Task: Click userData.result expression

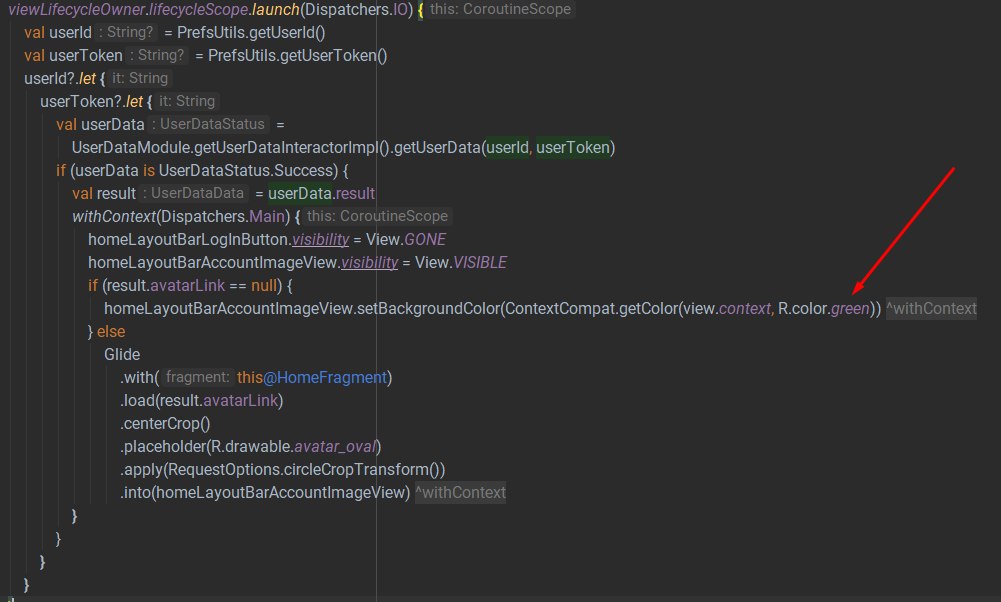Action: point(321,193)
